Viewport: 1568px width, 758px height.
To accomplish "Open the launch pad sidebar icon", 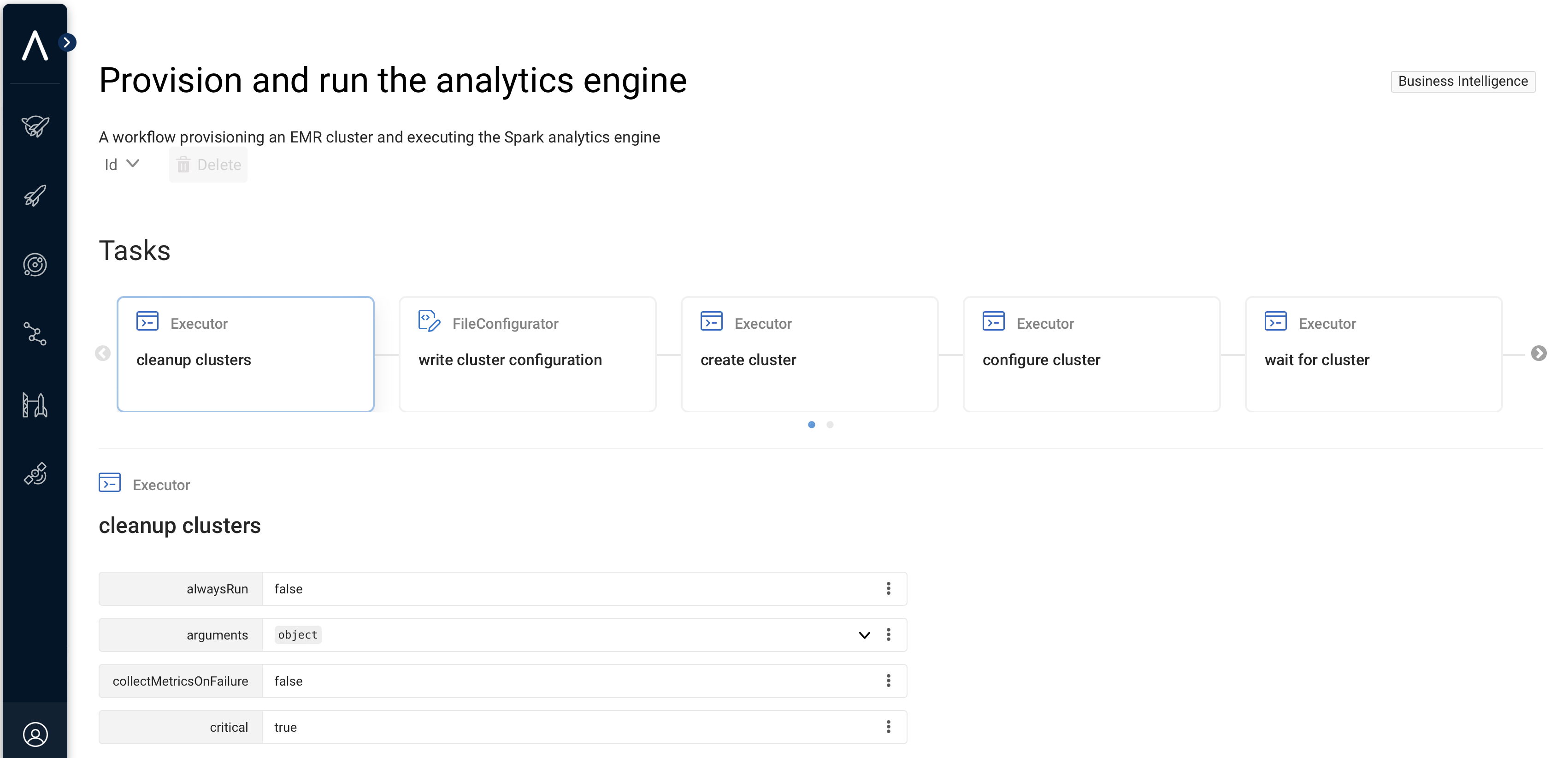I will [x=35, y=405].
